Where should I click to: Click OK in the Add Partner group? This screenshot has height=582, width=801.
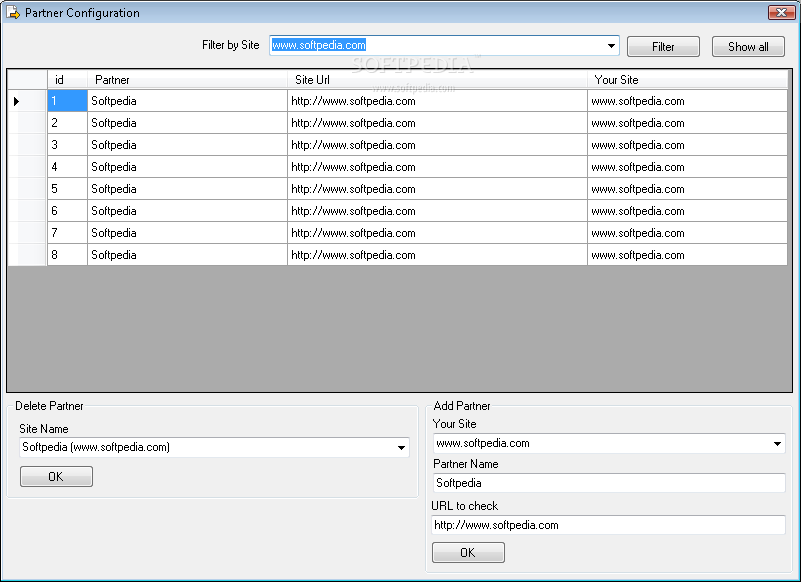click(468, 552)
